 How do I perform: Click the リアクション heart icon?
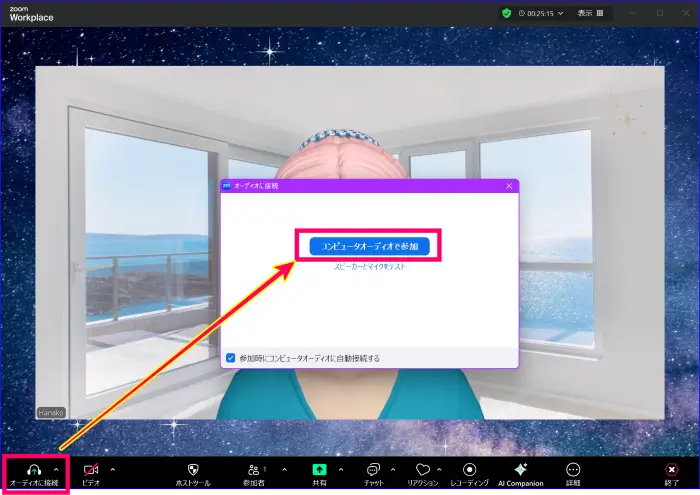pyautogui.click(x=422, y=469)
